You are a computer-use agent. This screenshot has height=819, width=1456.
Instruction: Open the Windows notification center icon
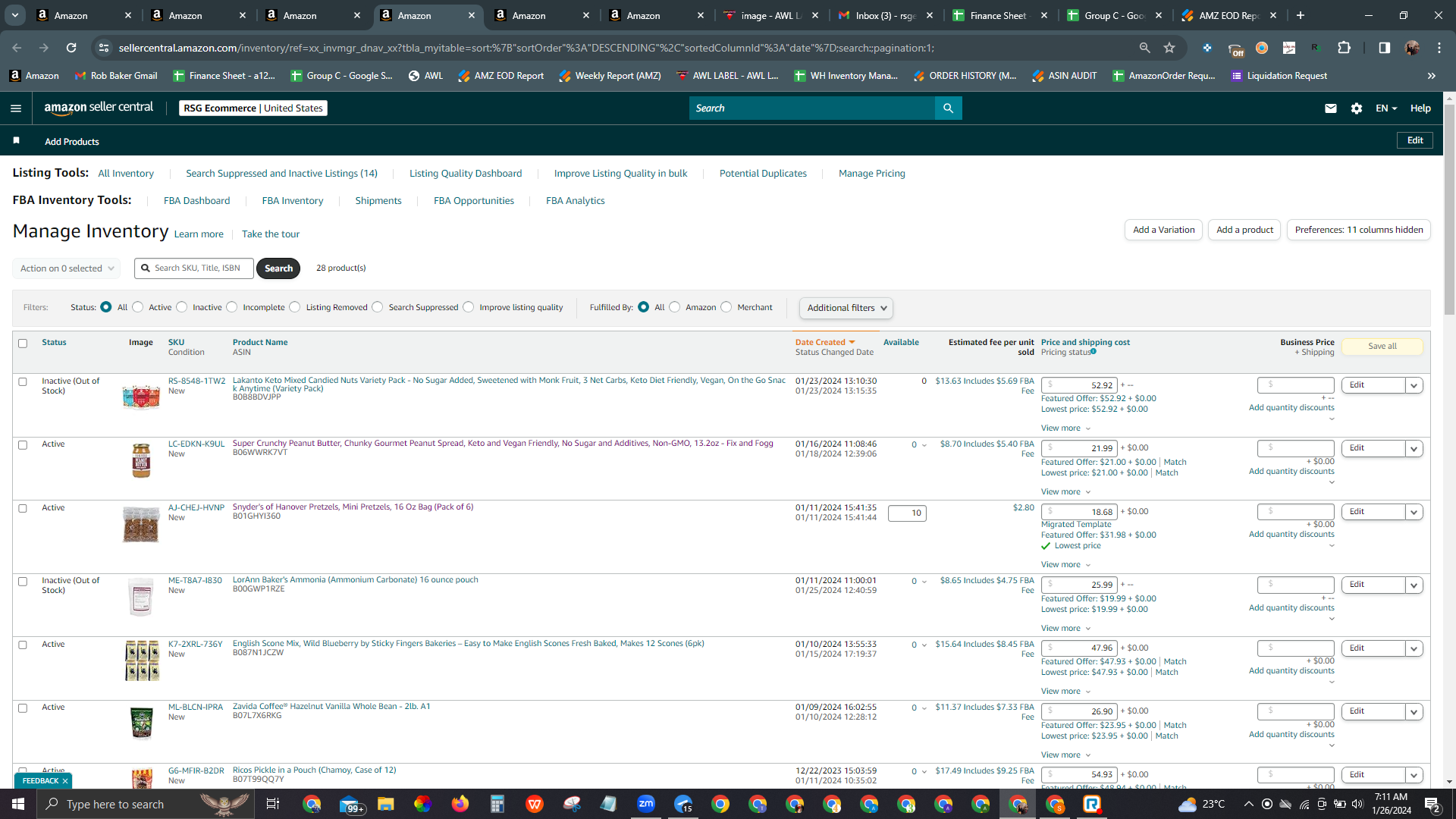tap(1432, 804)
